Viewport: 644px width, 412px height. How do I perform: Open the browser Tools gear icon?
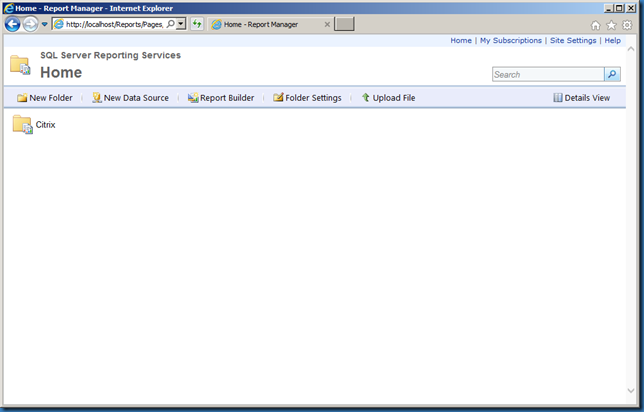tap(627, 25)
